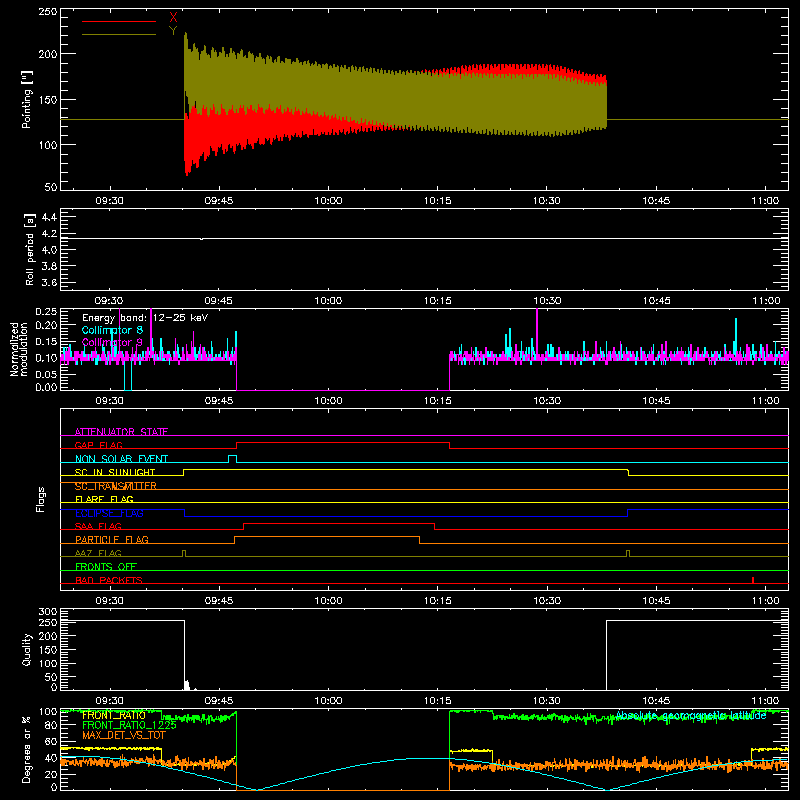Click the GAP_FLAG label
Image resolution: width=800 pixels, height=800 pixels.
(98, 445)
